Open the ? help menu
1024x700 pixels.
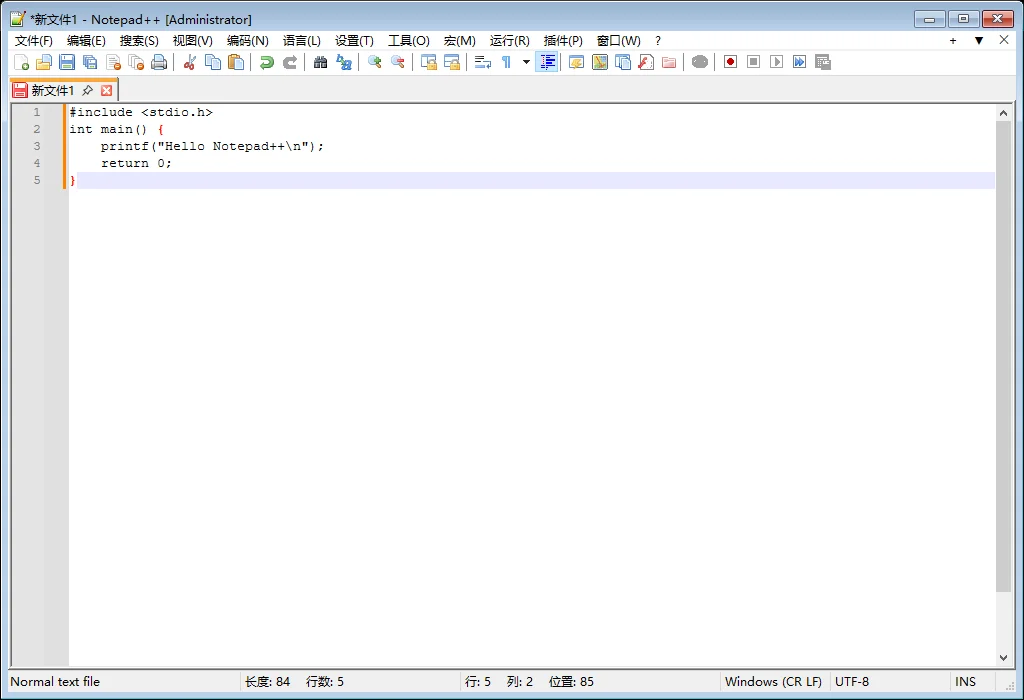click(658, 40)
